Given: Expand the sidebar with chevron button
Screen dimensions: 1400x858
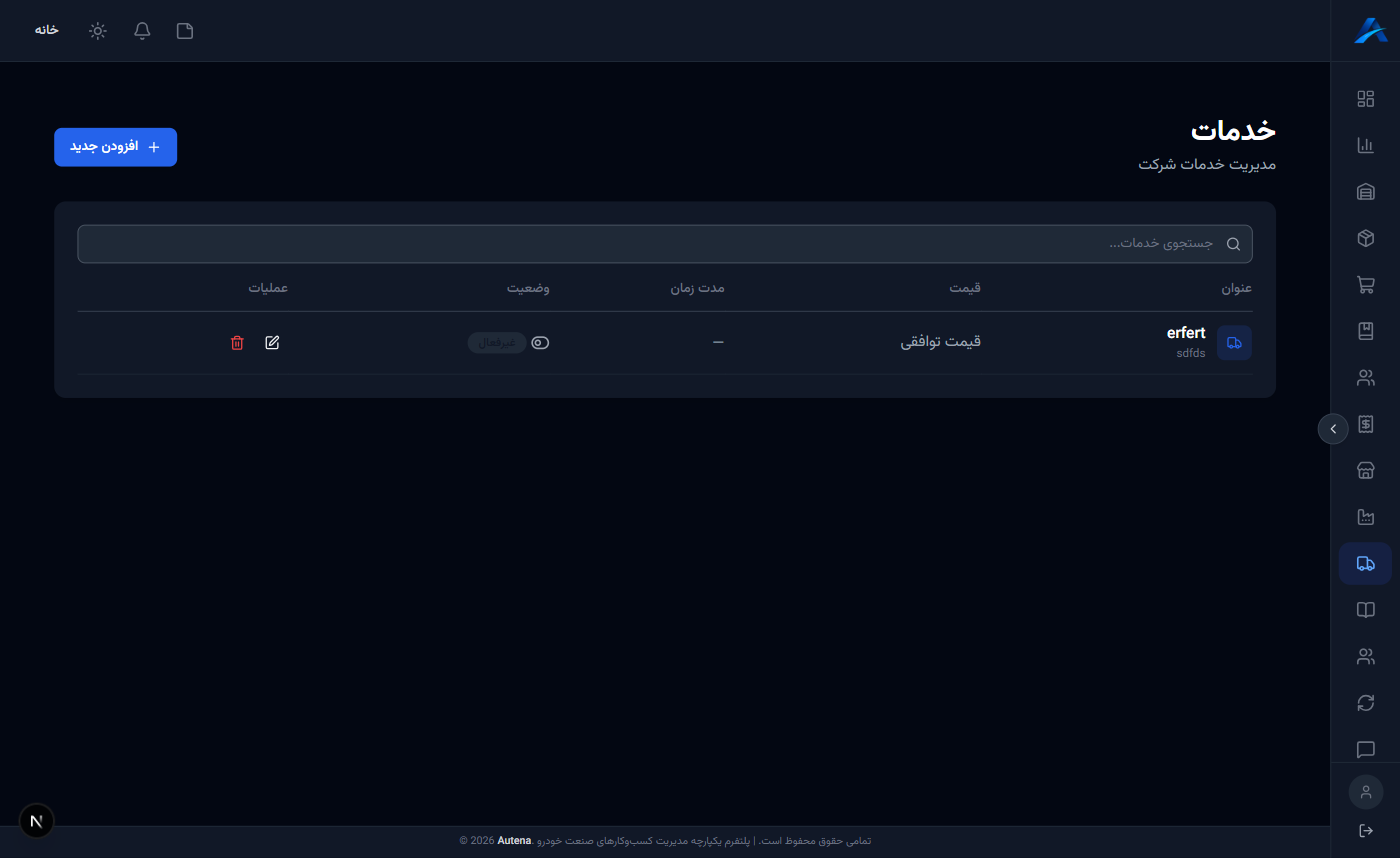Looking at the screenshot, I should click(1333, 428).
